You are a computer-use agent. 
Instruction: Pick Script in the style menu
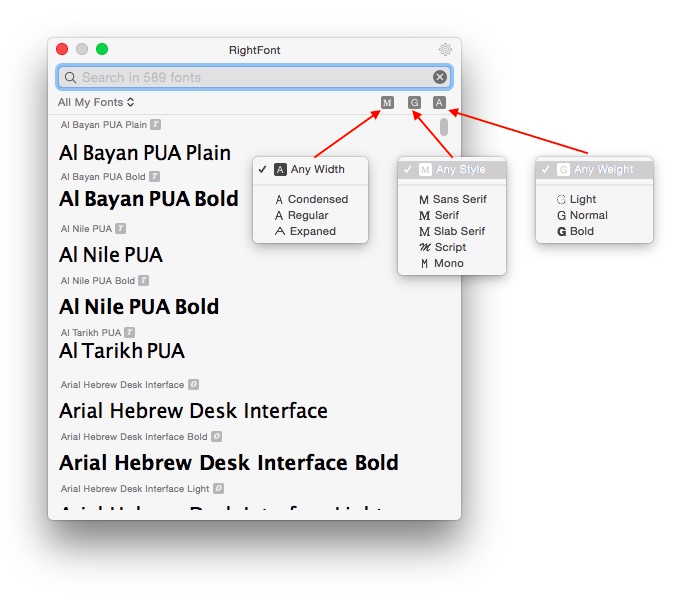click(x=452, y=247)
